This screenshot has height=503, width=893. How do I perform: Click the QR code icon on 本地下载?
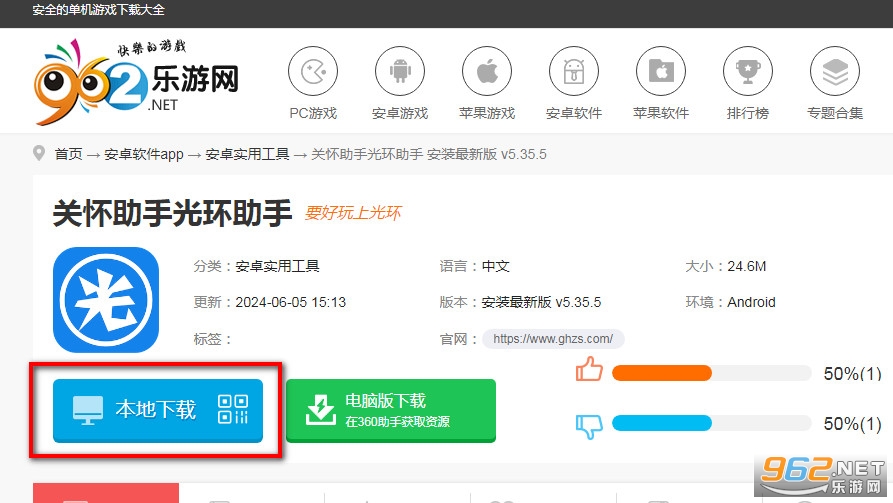pos(233,410)
